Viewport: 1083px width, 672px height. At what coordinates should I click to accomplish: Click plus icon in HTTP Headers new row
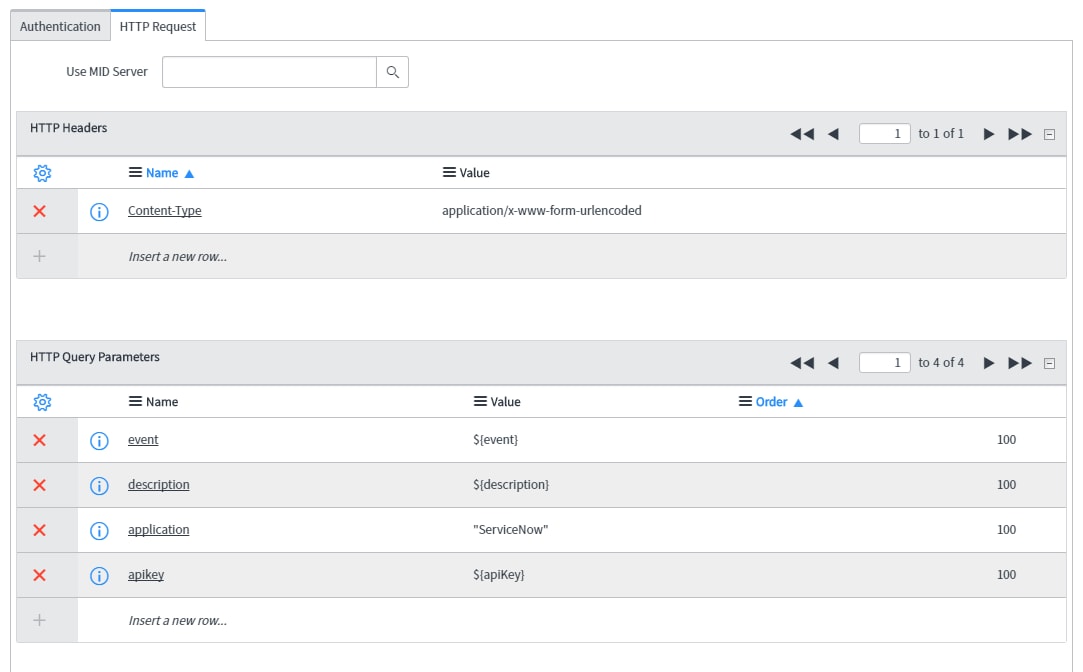click(39, 256)
